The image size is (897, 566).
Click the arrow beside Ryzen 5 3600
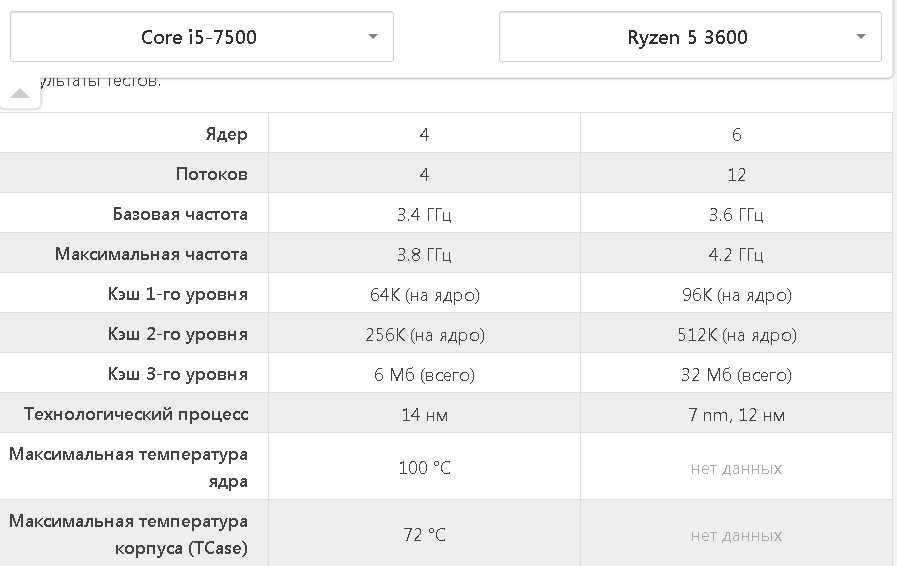(x=861, y=37)
